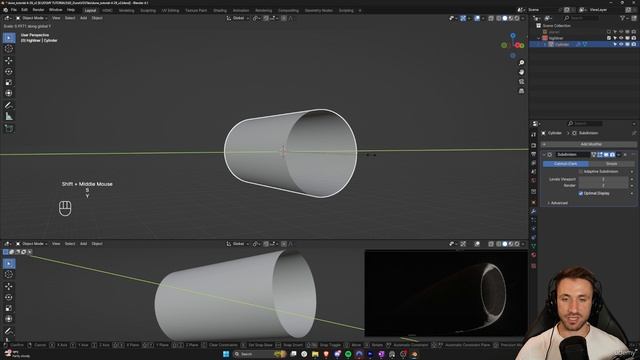The image size is (640, 360).
Task: Open Global orientation dropdown in top viewport
Action: 238,18
